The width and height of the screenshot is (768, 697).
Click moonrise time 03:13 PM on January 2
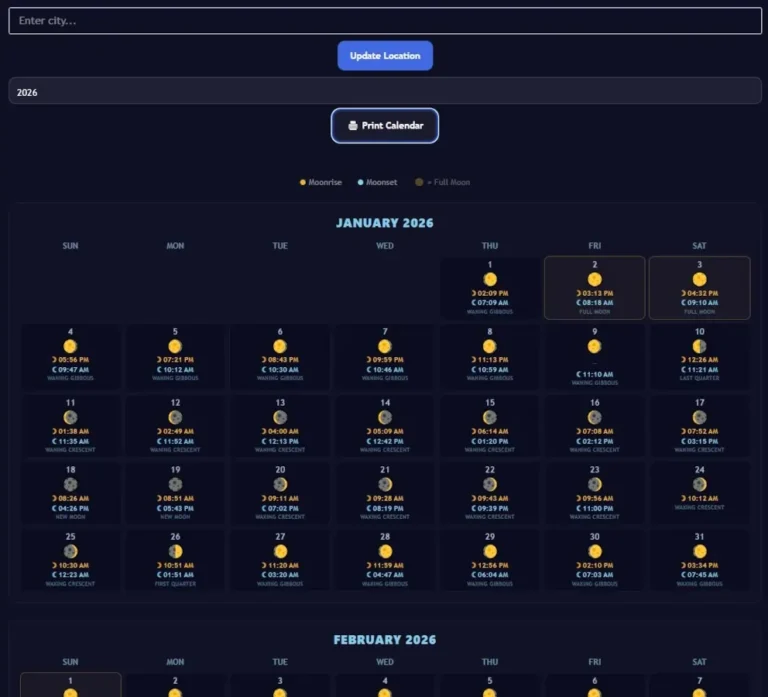pyautogui.click(x=595, y=293)
